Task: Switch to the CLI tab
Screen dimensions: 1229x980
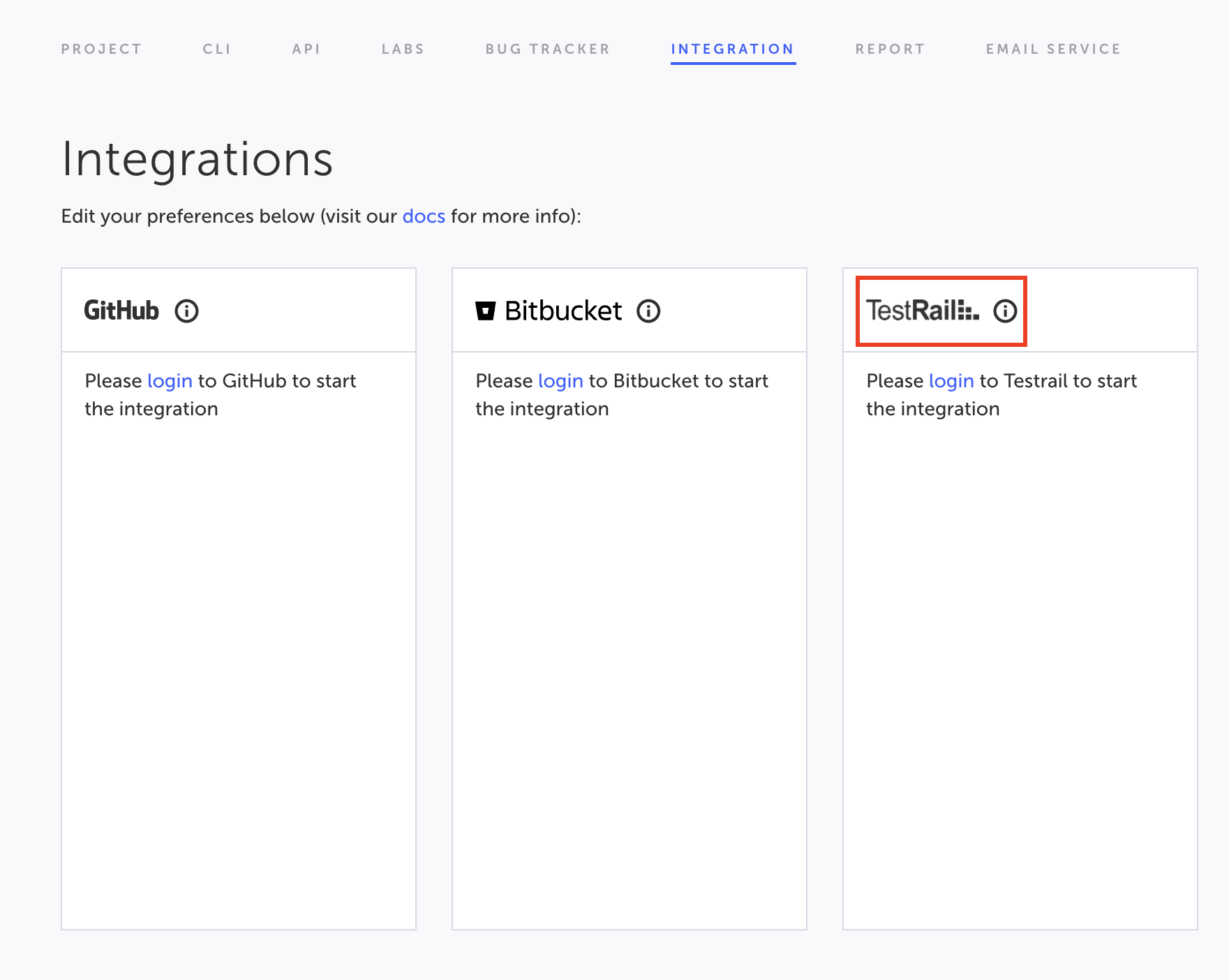Action: pyautogui.click(x=216, y=49)
